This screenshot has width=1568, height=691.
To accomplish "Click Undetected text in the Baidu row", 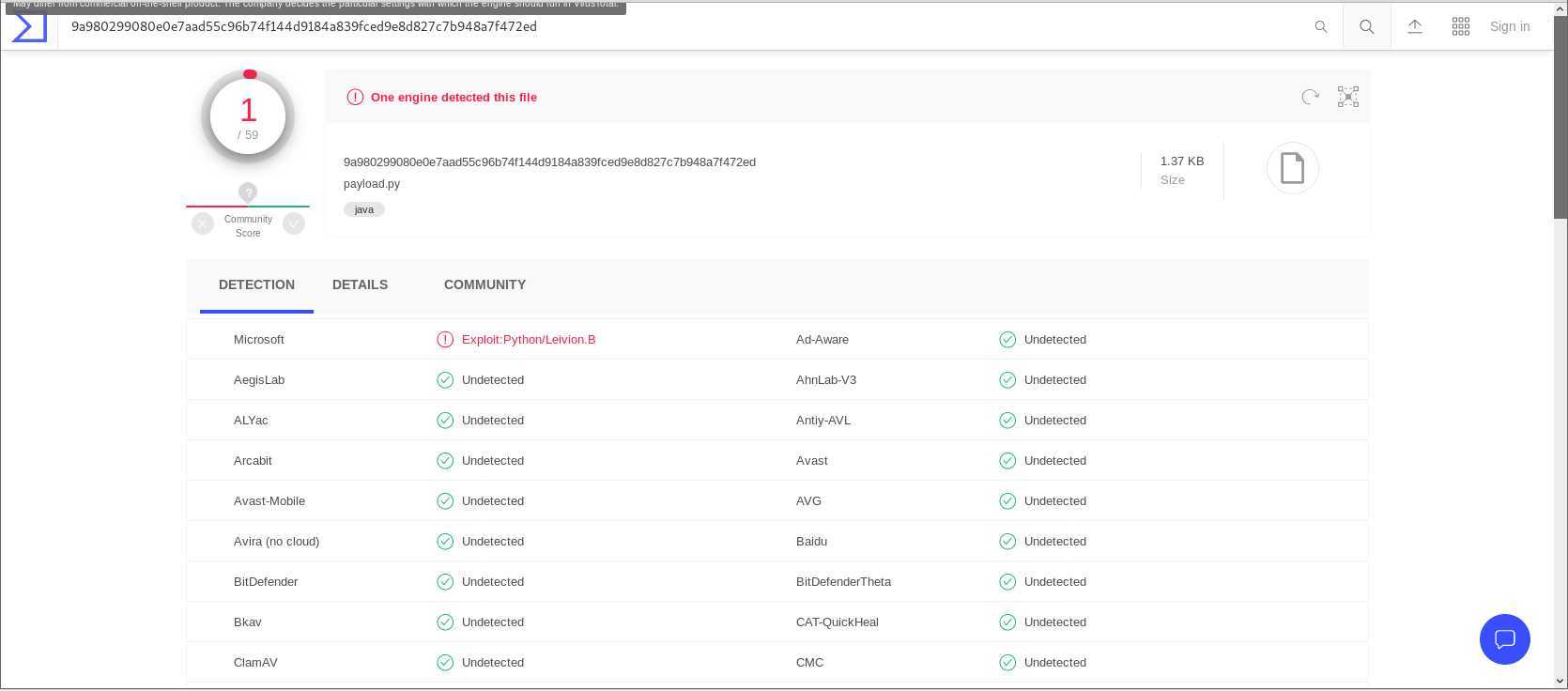I will [x=1055, y=542].
